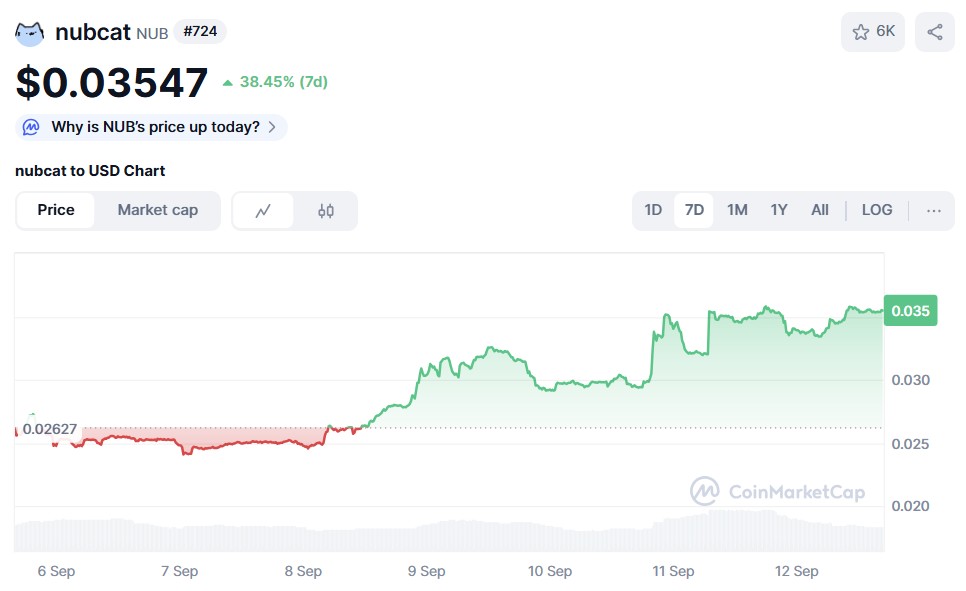Viewport: 966px width, 591px height.
Task: Expand the price explanation chevron
Action: pos(271,127)
